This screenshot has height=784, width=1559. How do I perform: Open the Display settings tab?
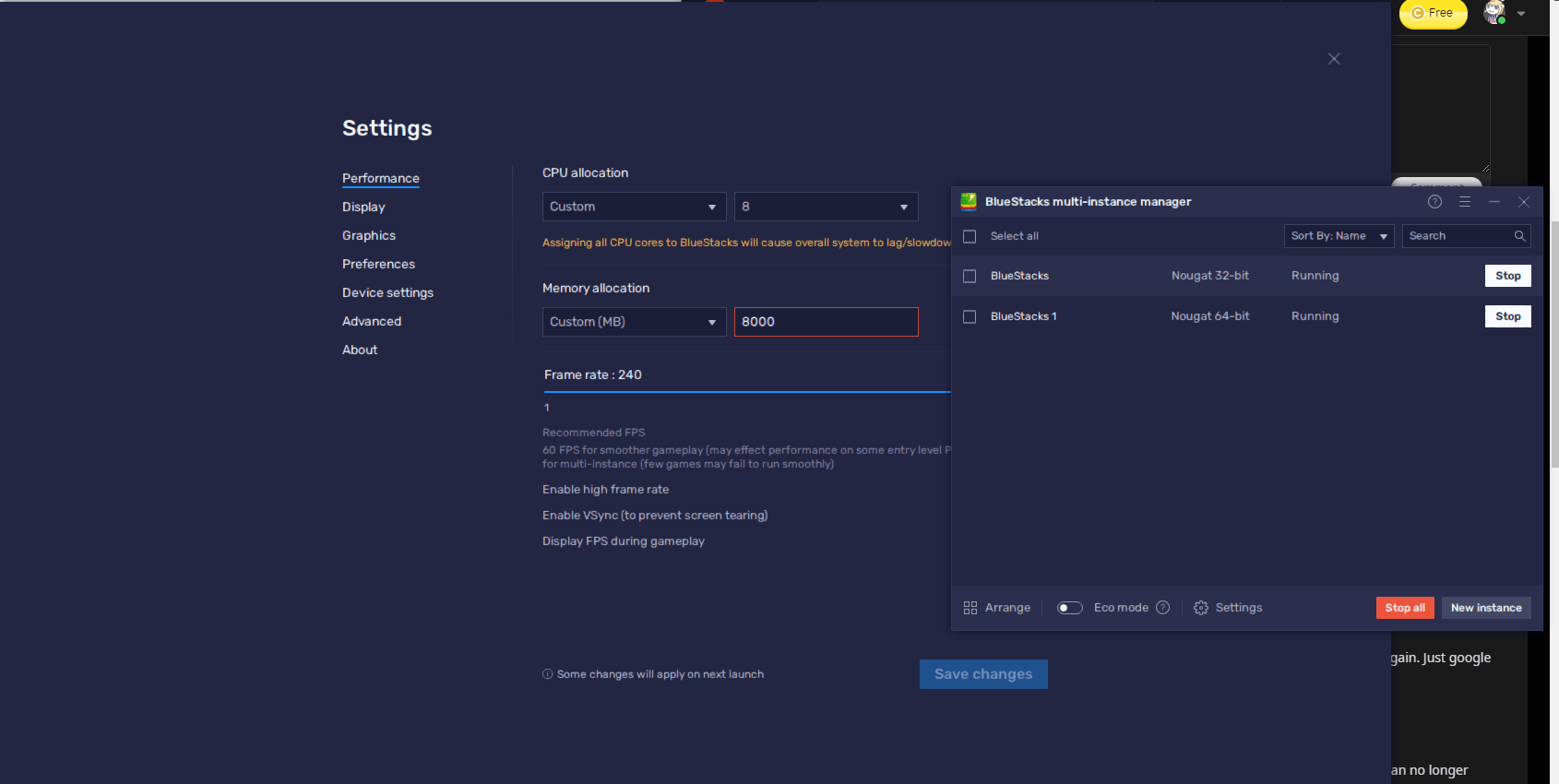pos(363,207)
